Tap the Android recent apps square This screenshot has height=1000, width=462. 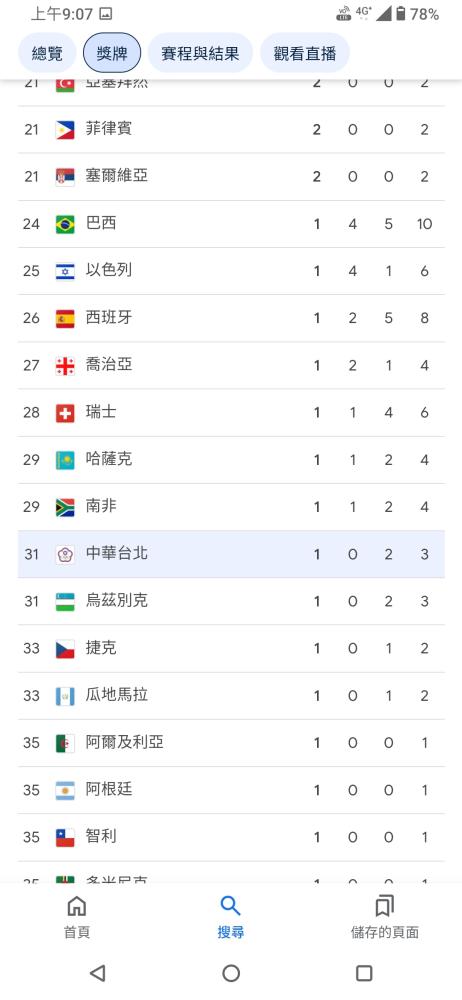(364, 973)
